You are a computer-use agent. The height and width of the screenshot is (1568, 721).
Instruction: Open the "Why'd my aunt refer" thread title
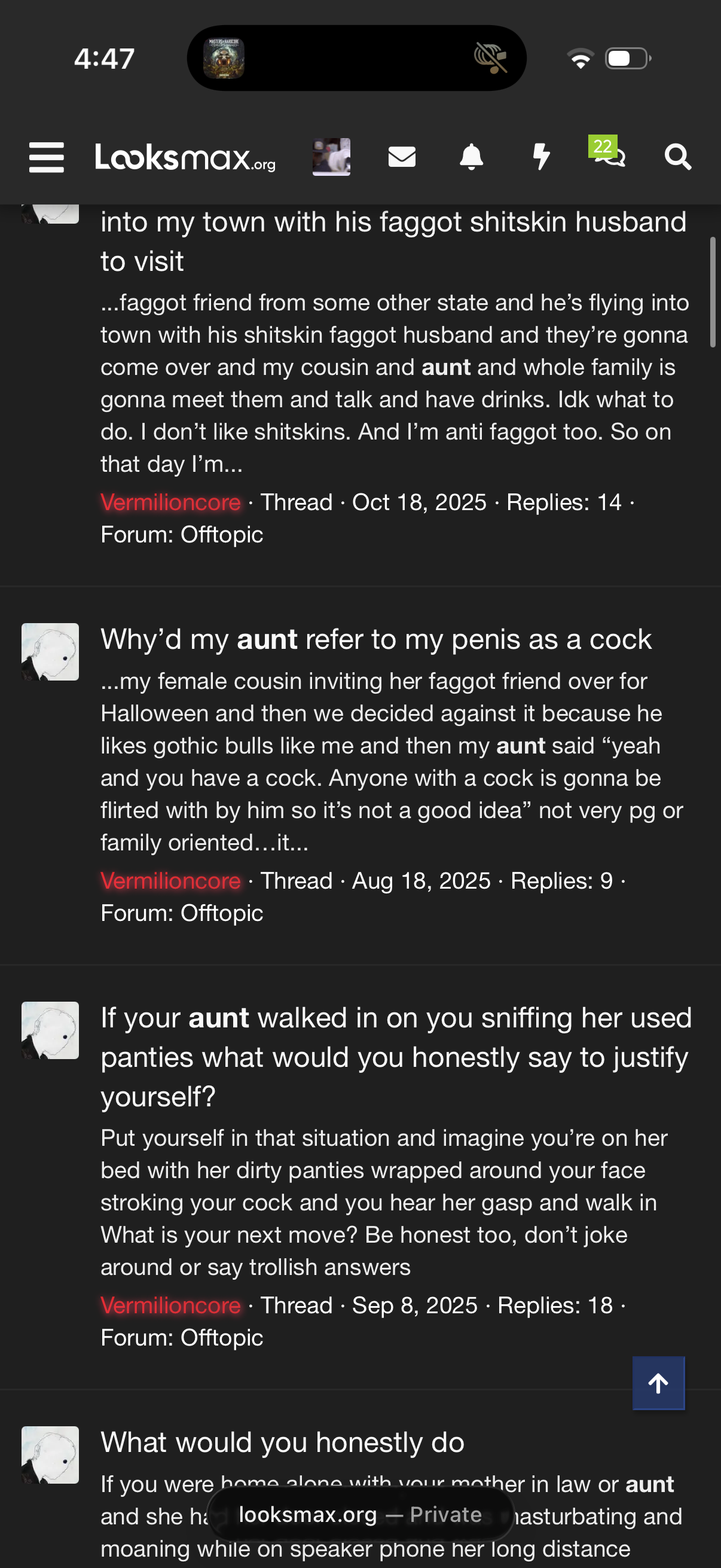click(375, 640)
